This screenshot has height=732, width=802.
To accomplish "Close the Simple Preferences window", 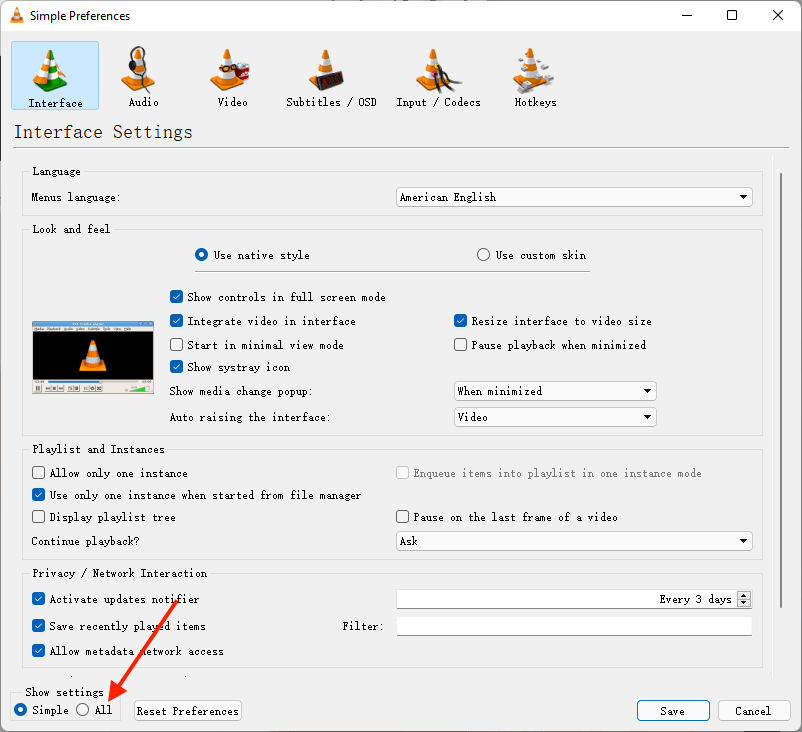I will 778,15.
